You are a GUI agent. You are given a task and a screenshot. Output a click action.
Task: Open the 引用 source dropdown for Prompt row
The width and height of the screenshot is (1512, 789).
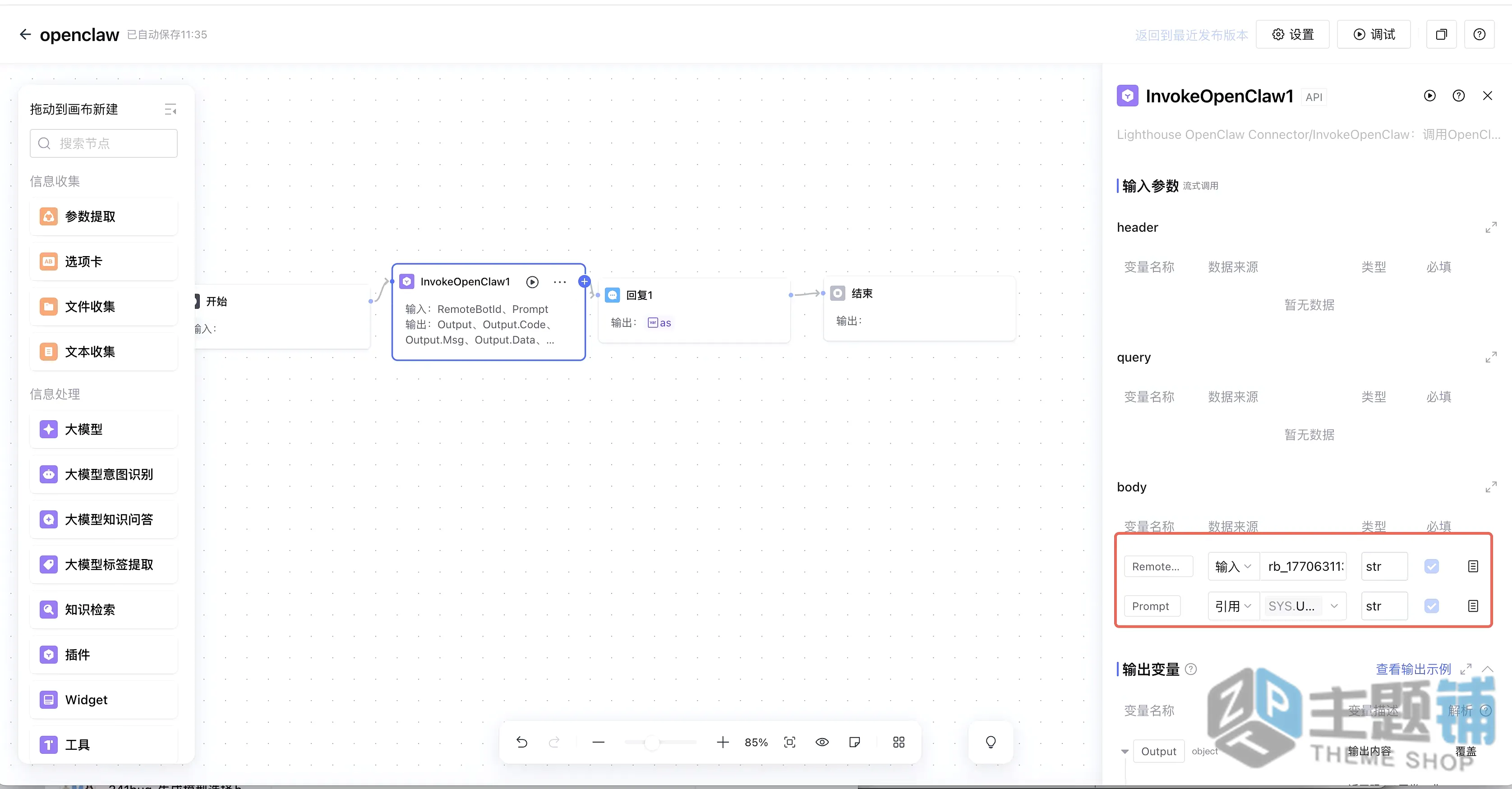1233,606
